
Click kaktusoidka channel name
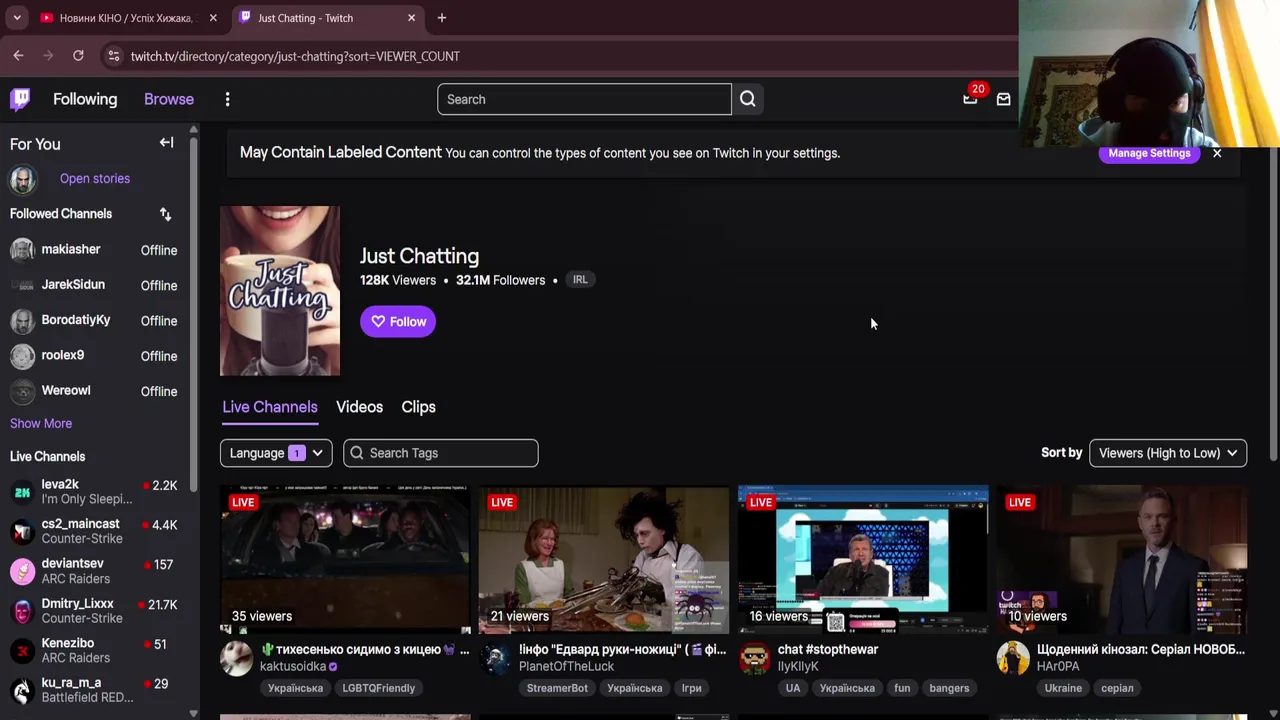[293, 667]
